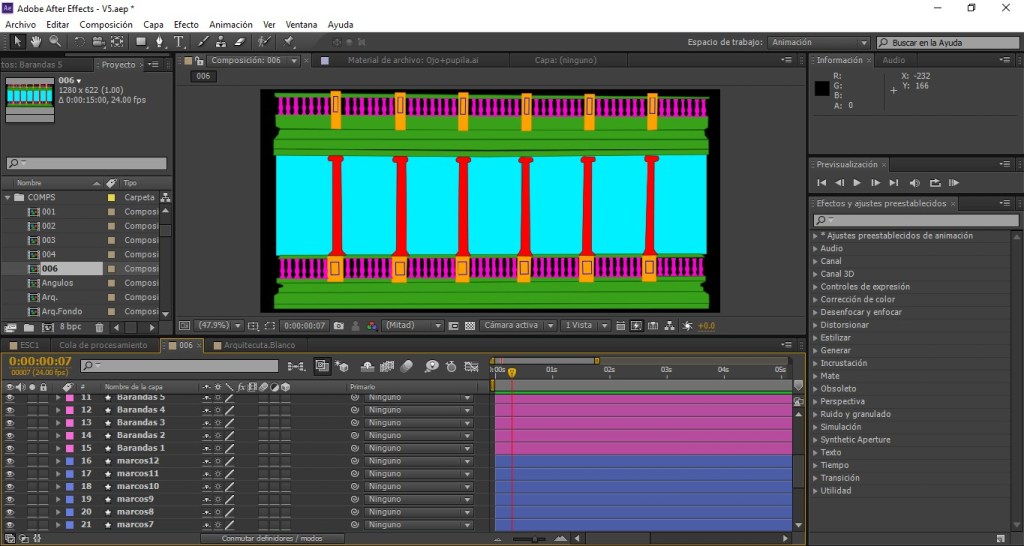The image size is (1024, 546).
Task: Delete selected item with project trash icon
Action: [99, 327]
